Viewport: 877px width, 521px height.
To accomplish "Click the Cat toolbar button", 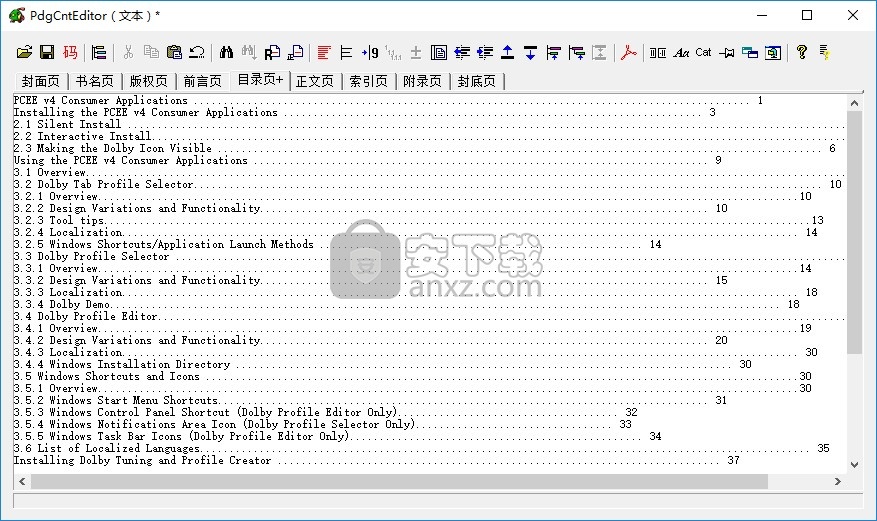I will [703, 53].
